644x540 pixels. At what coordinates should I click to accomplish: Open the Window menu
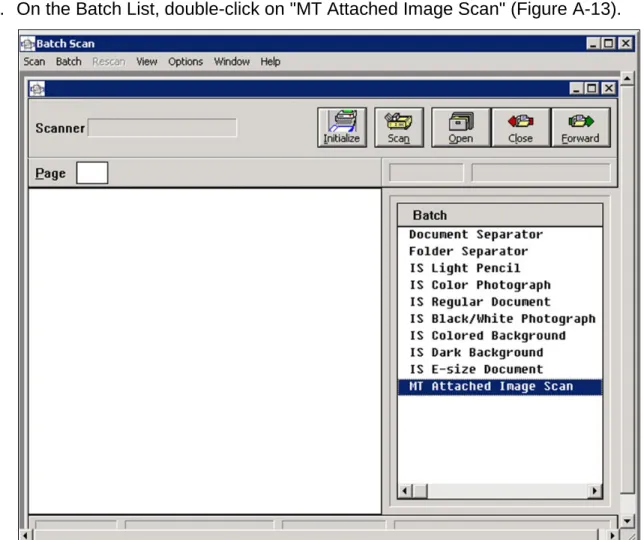232,62
